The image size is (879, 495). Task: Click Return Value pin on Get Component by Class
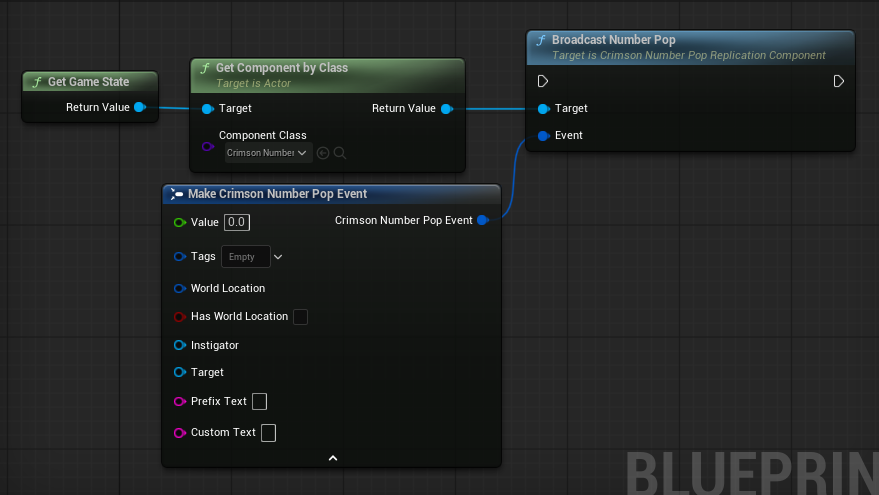coord(447,109)
